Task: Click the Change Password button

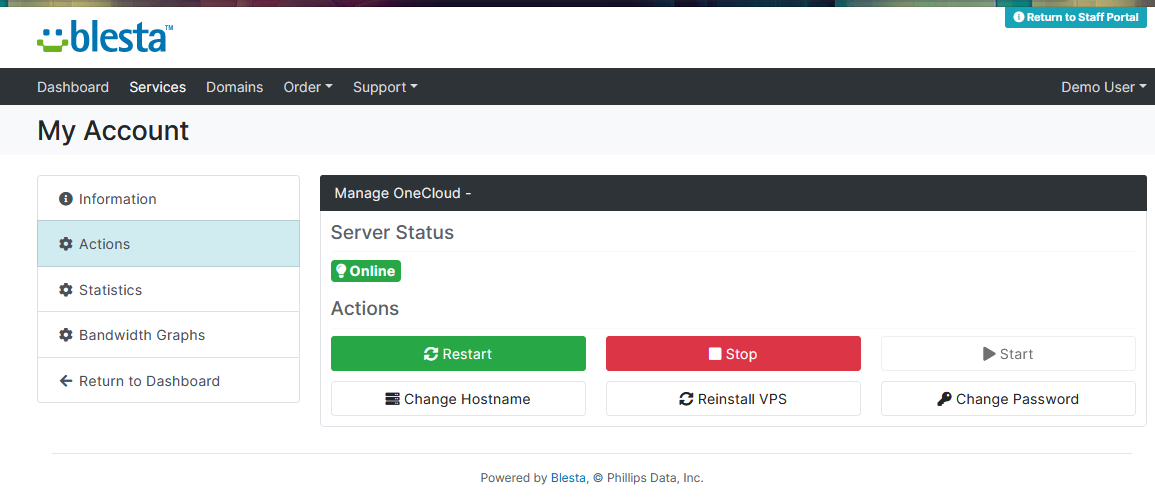Action: tap(1008, 399)
